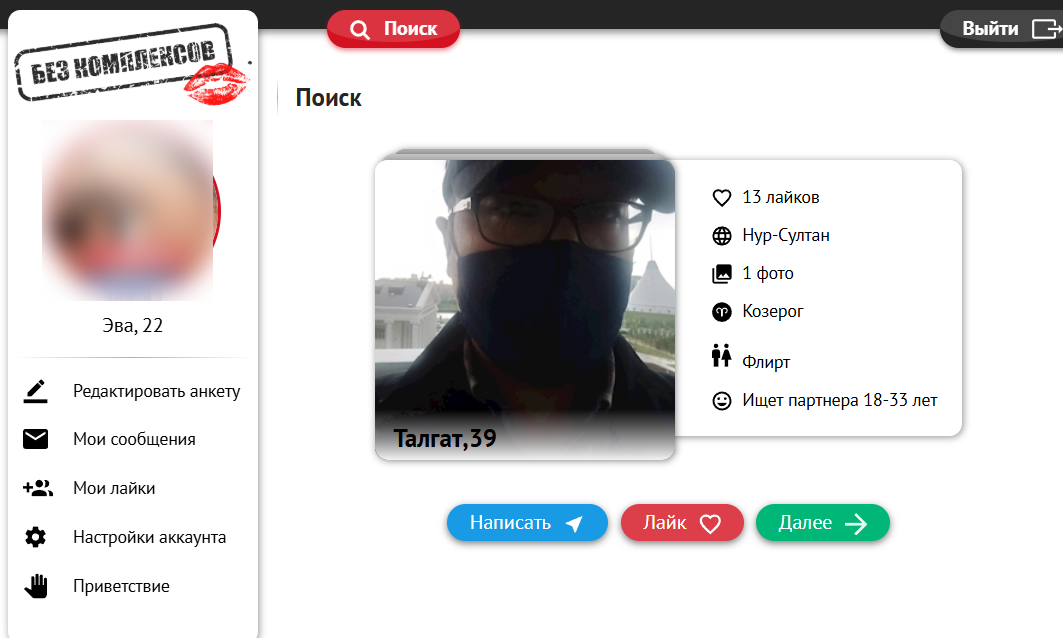Image resolution: width=1063 pixels, height=638 pixels.
Task: Open Мои сообщения in the sidebar
Action: coord(134,439)
